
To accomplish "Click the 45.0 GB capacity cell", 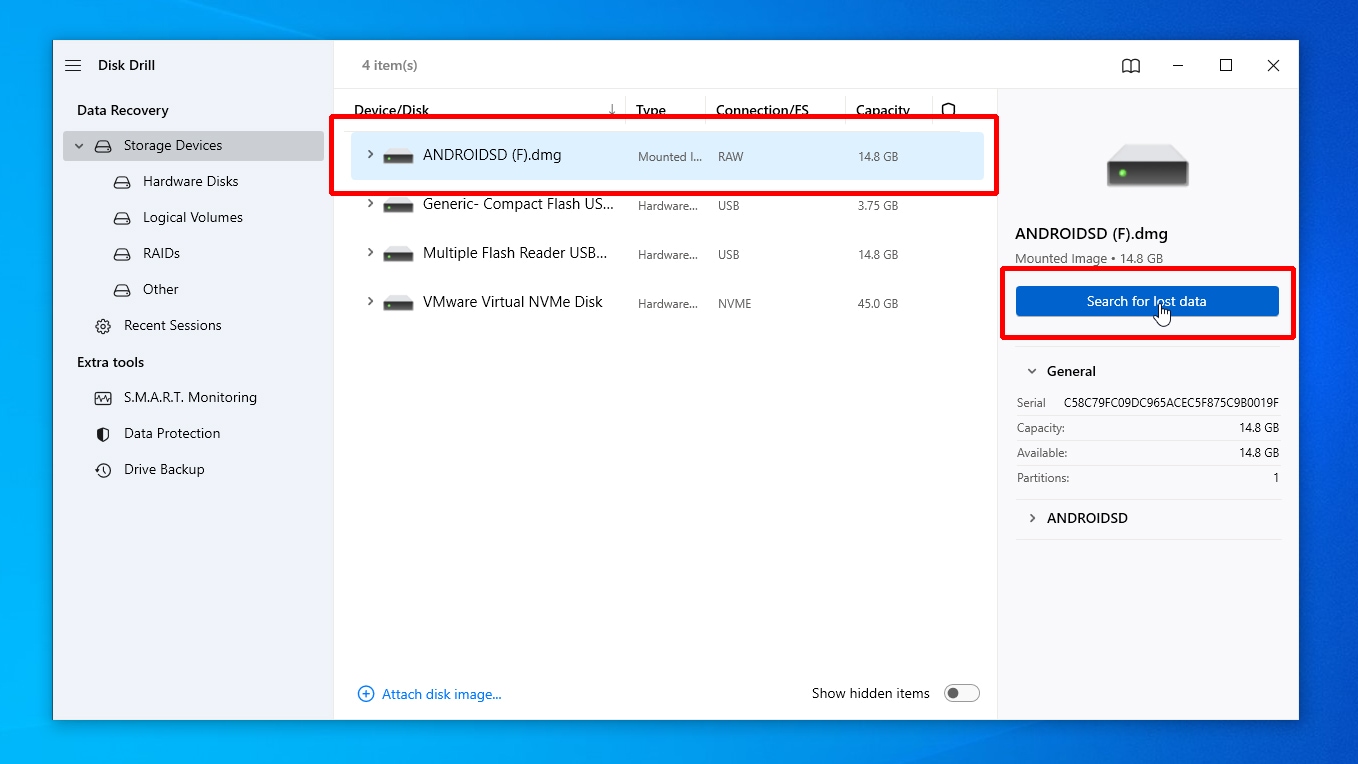I will [x=878, y=304].
